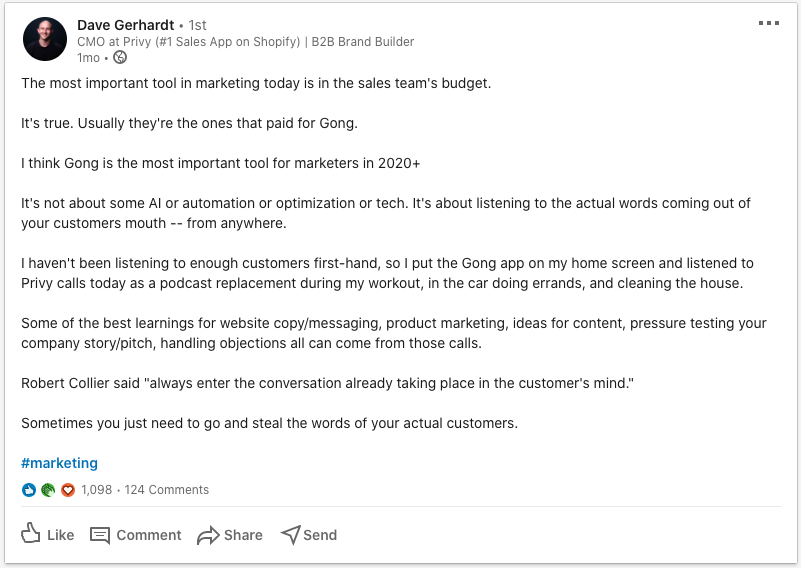Open the 124 Comments link

167,490
